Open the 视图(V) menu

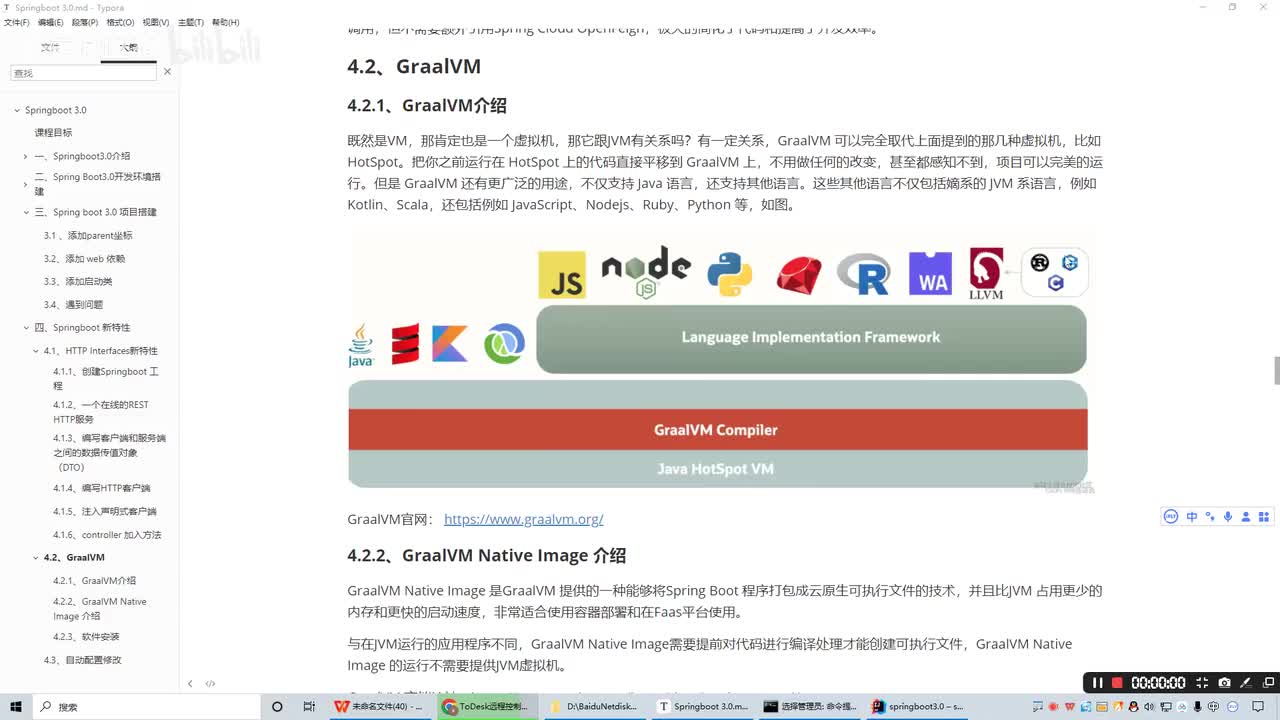tap(155, 22)
